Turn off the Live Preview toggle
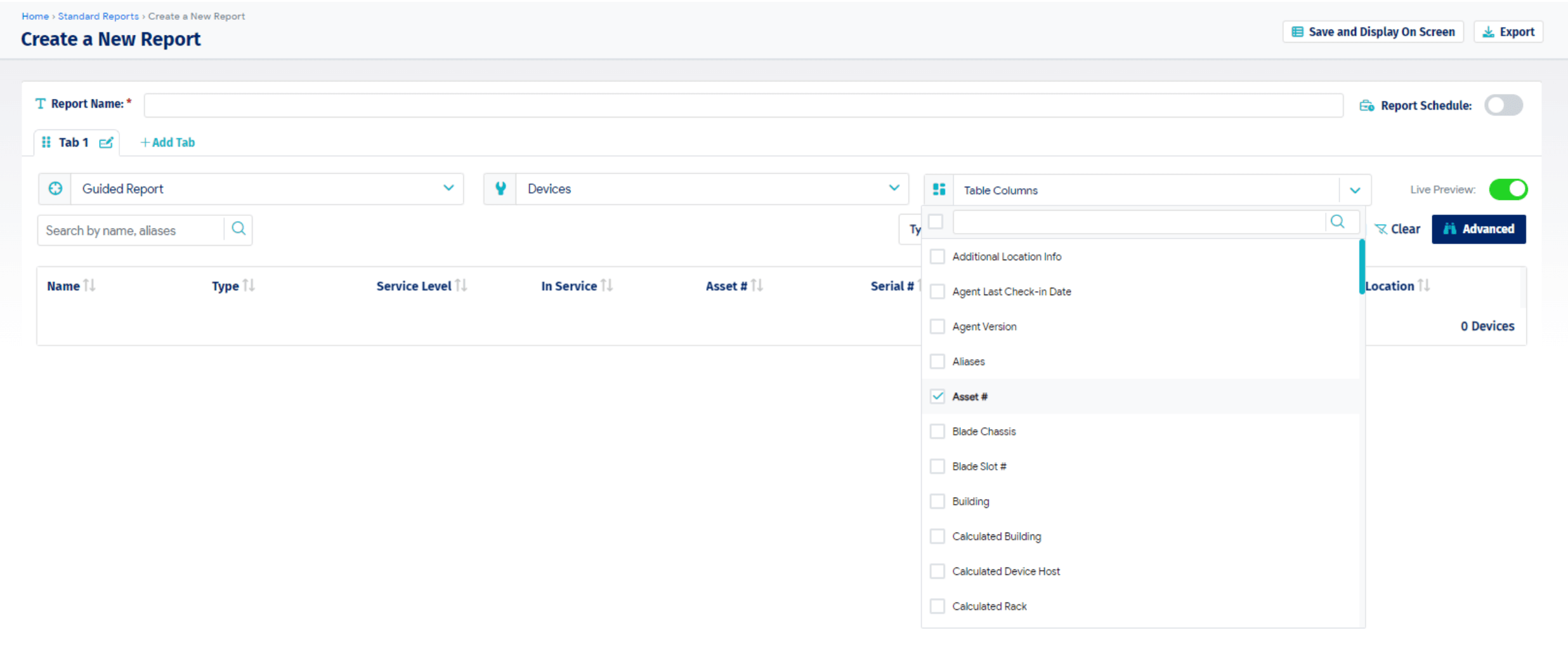The height and width of the screenshot is (650, 1568). pyautogui.click(x=1508, y=189)
